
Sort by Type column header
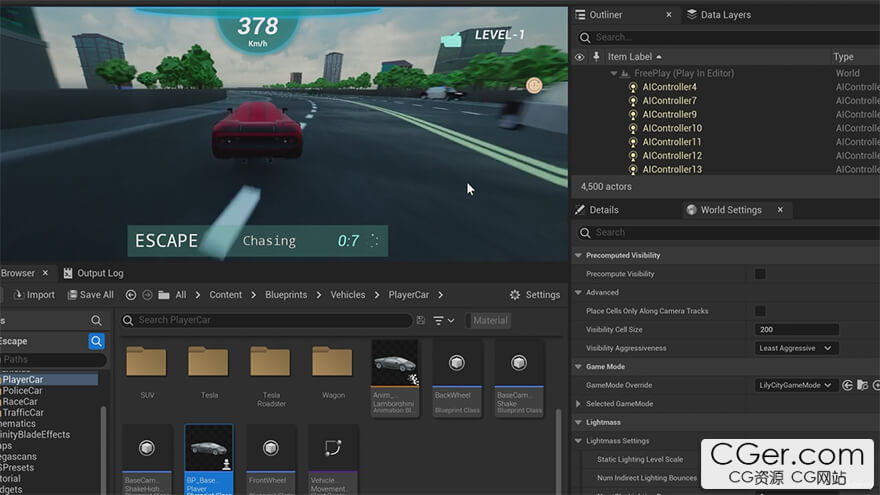(x=843, y=57)
